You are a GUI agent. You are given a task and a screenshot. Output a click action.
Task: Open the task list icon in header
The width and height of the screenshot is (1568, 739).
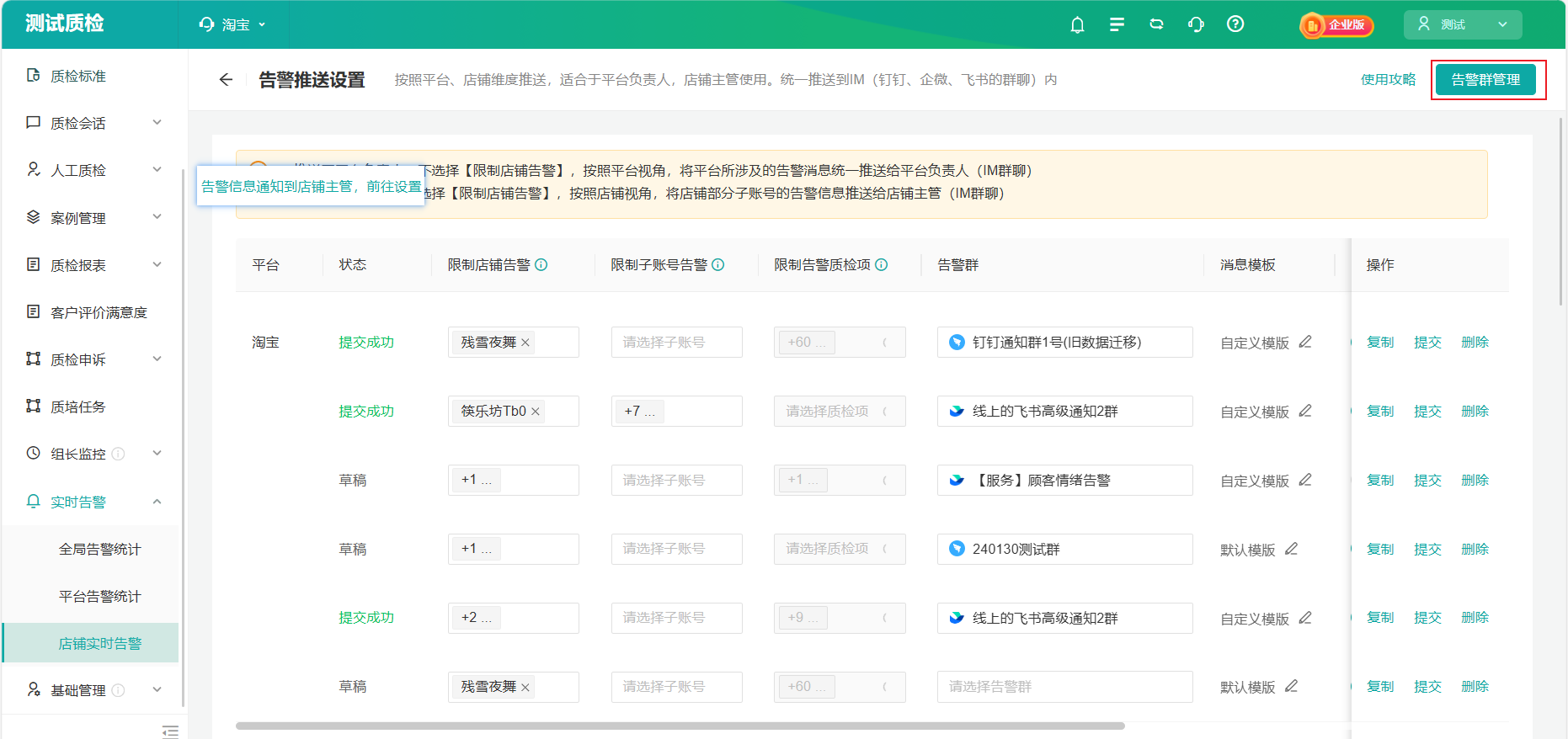[x=1117, y=24]
